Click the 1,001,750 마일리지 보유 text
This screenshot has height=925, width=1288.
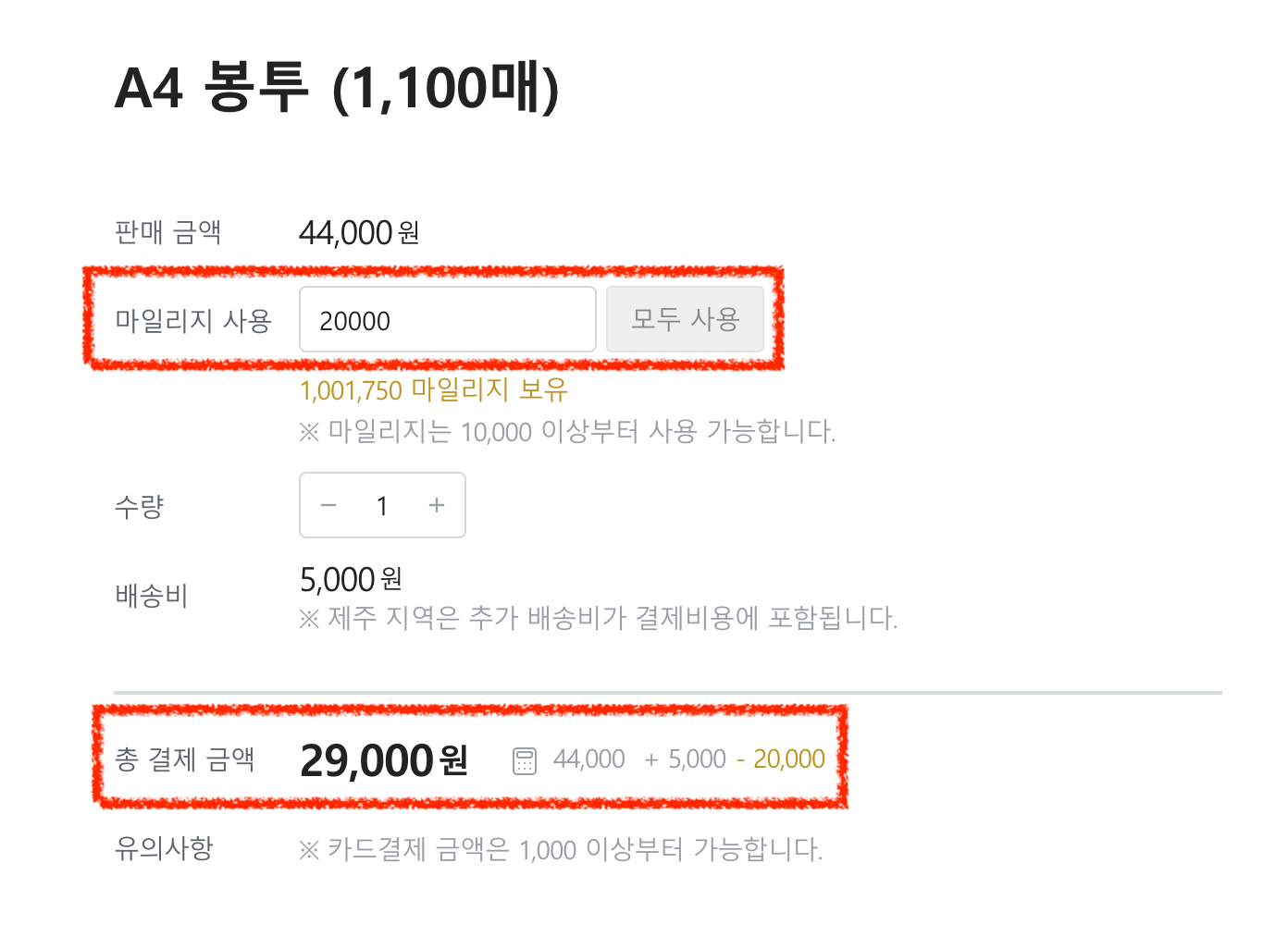433,390
